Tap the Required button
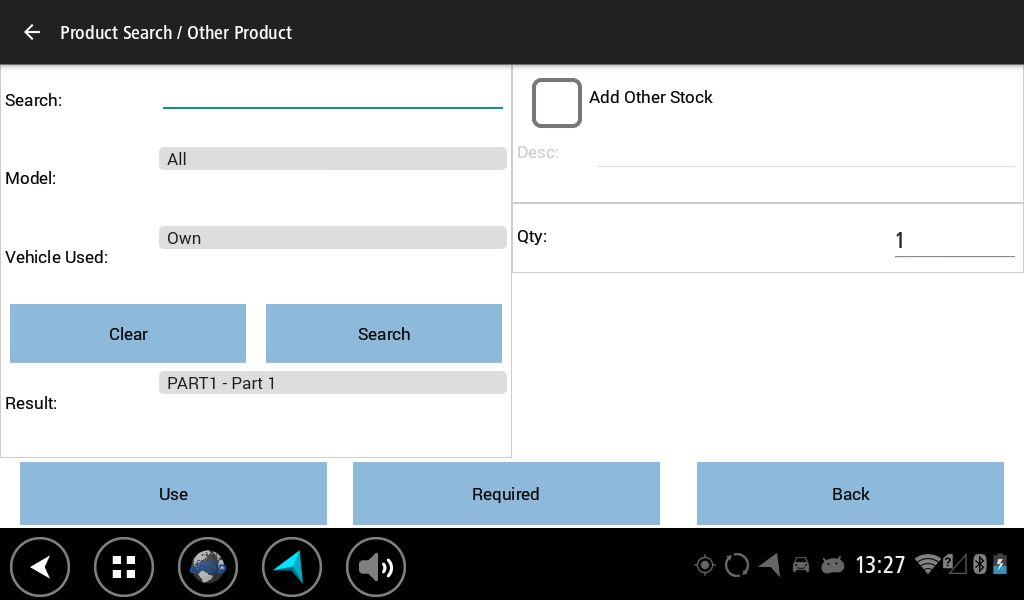Viewport: 1024px width, 600px height. [x=506, y=494]
